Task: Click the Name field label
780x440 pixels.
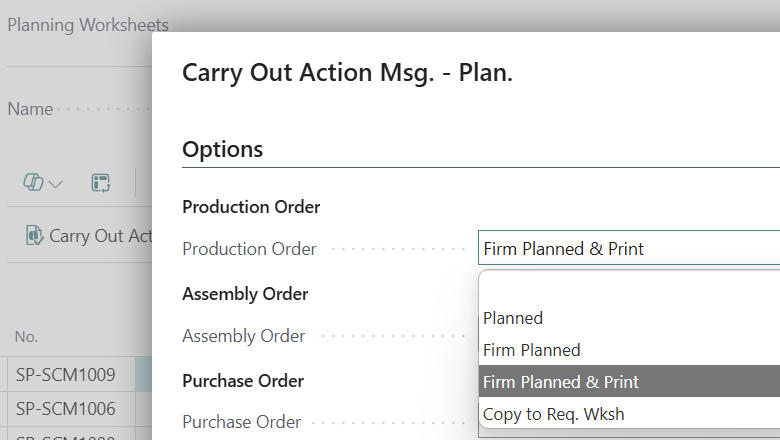Action: tap(31, 109)
